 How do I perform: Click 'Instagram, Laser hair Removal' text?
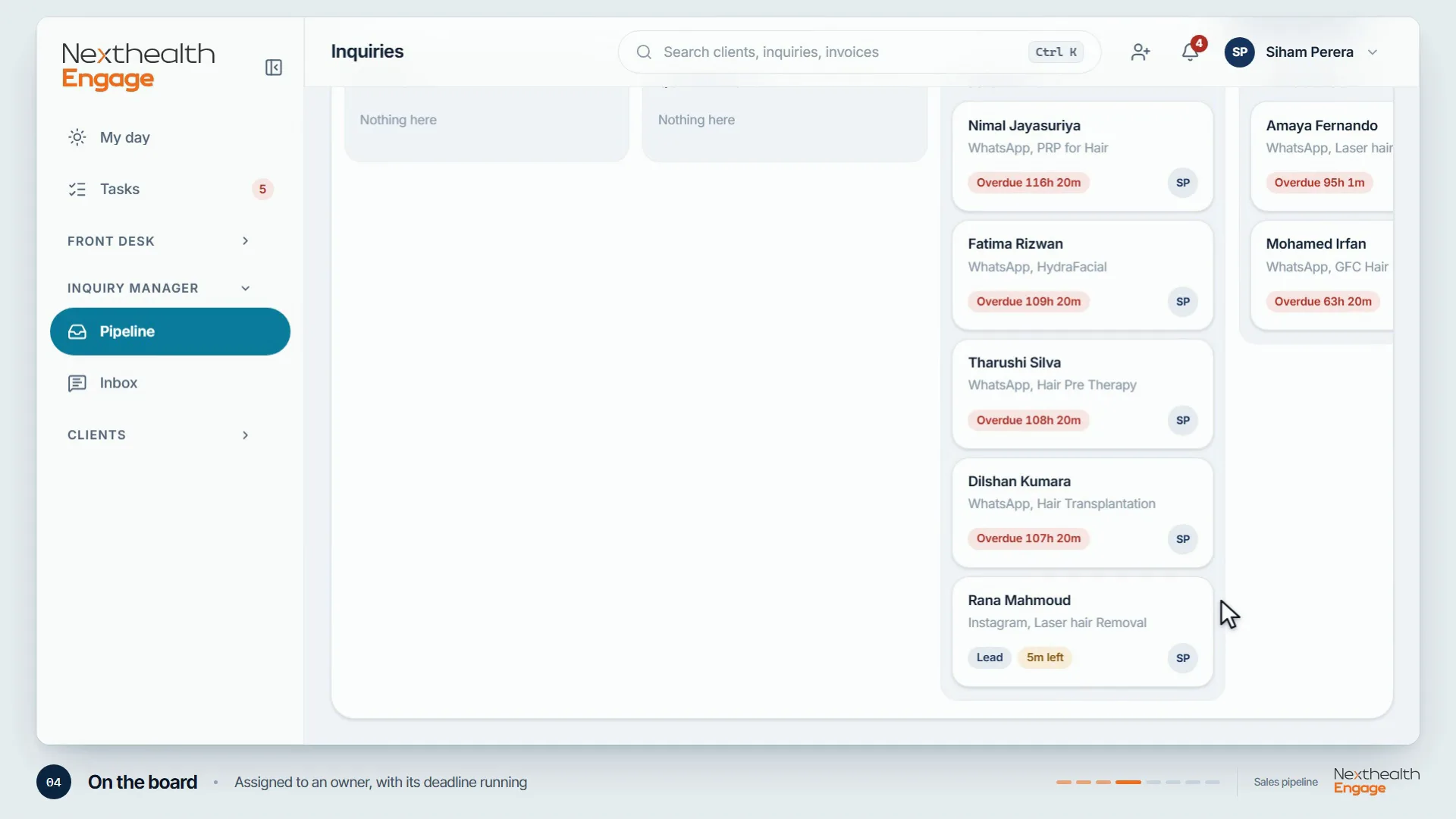pos(1057,623)
